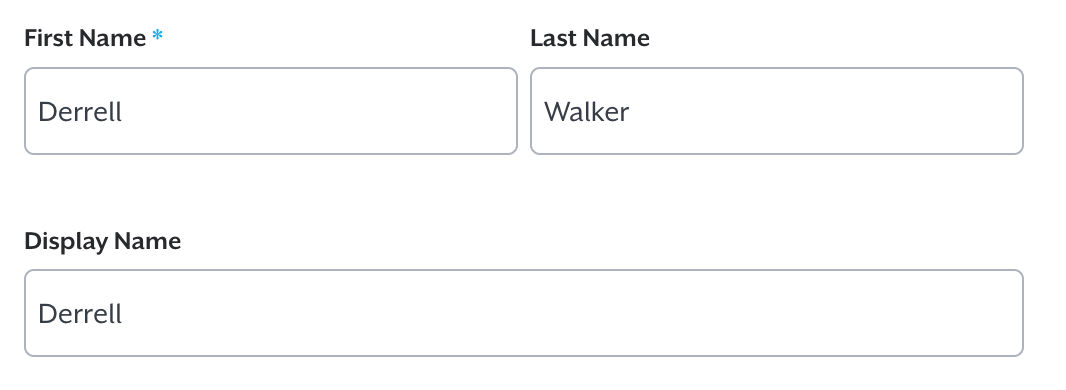Image resolution: width=1066 pixels, height=390 pixels.
Task: Focus the Last Name input field
Action: (776, 111)
